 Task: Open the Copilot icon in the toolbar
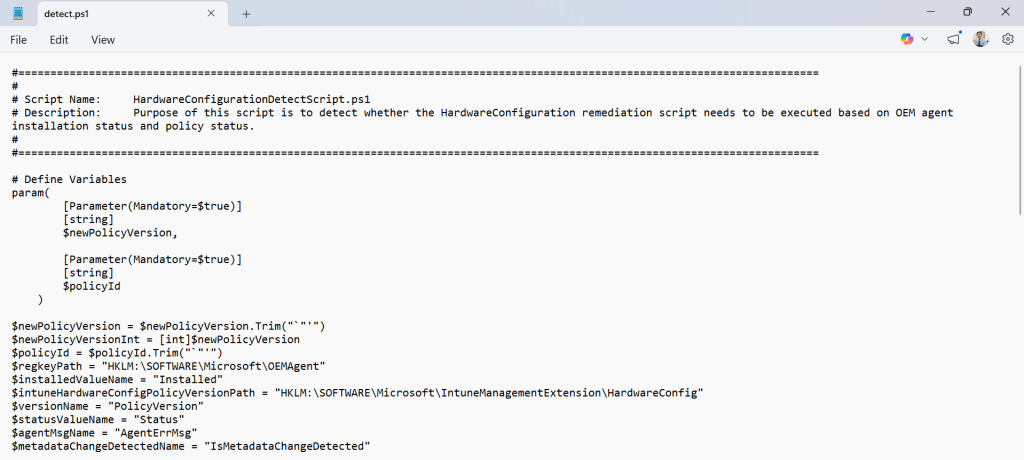click(907, 39)
